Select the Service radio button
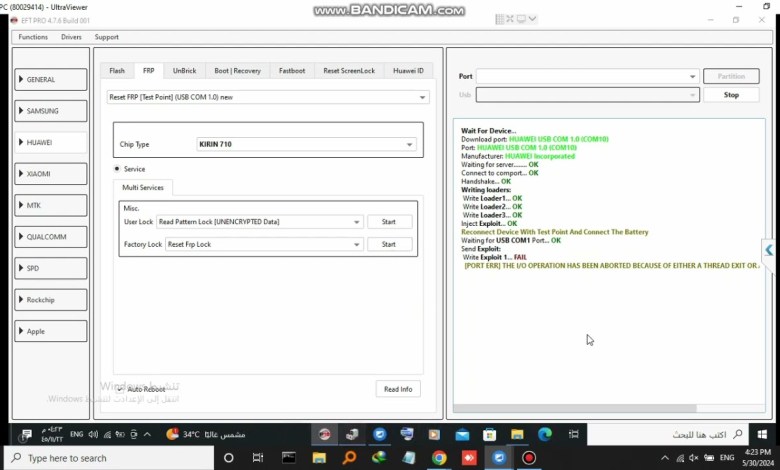Screen dimensions: 780x470 [x=117, y=169]
